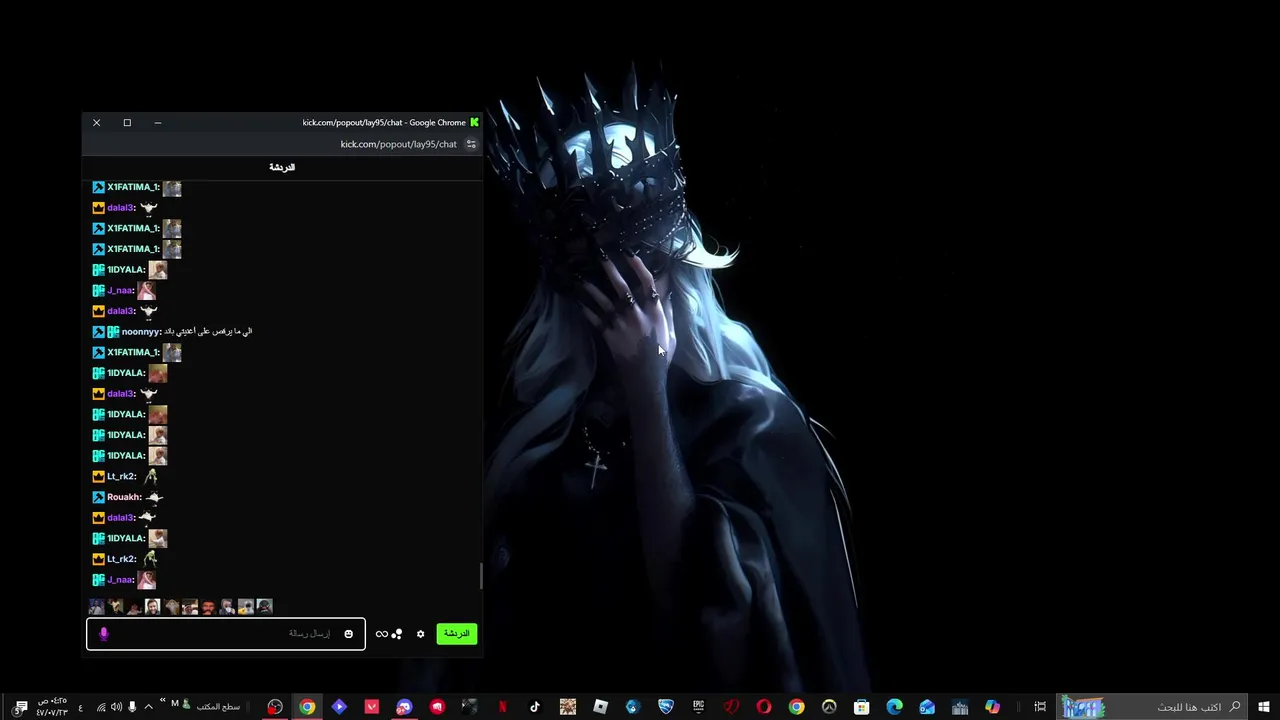
Task: Pick the white-framed smiling man quick emote
Action: (x=152, y=607)
